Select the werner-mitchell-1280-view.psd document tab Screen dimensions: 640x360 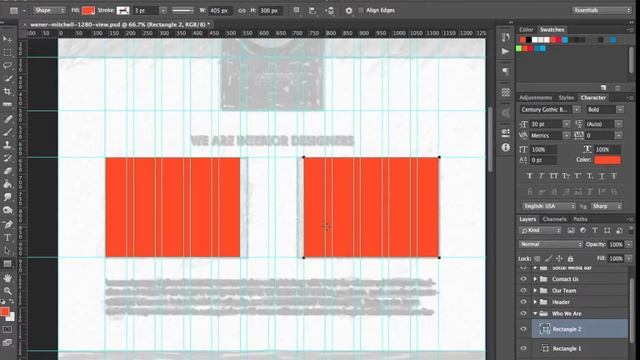(120, 24)
